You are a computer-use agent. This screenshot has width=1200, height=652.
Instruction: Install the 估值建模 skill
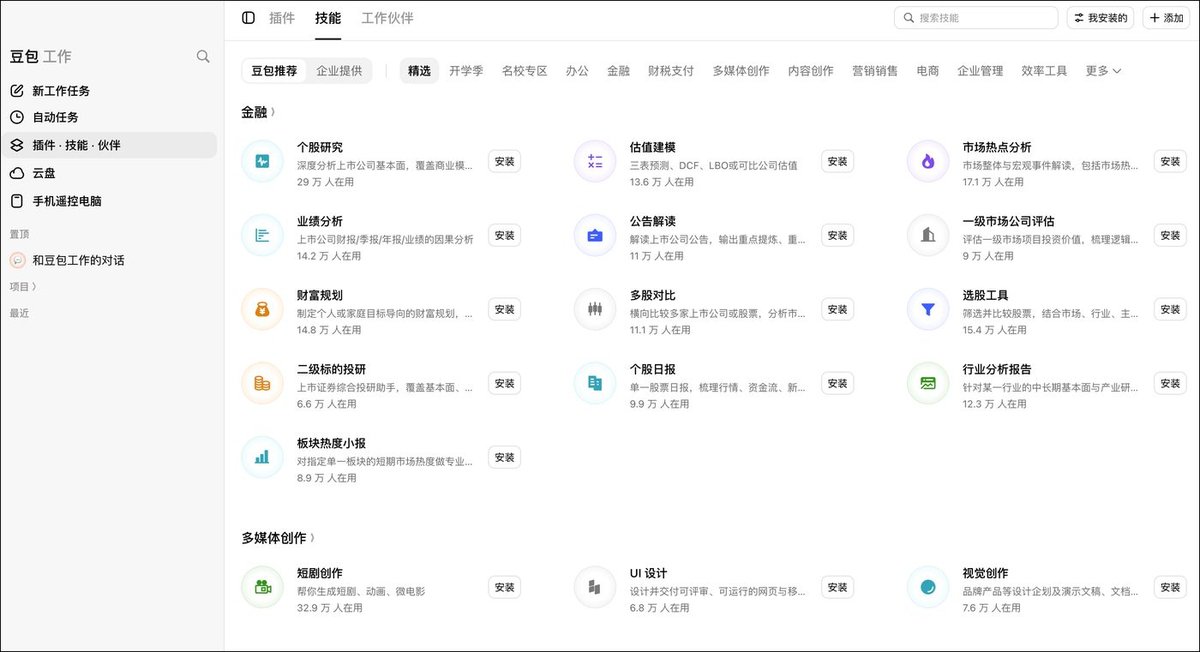click(x=837, y=161)
